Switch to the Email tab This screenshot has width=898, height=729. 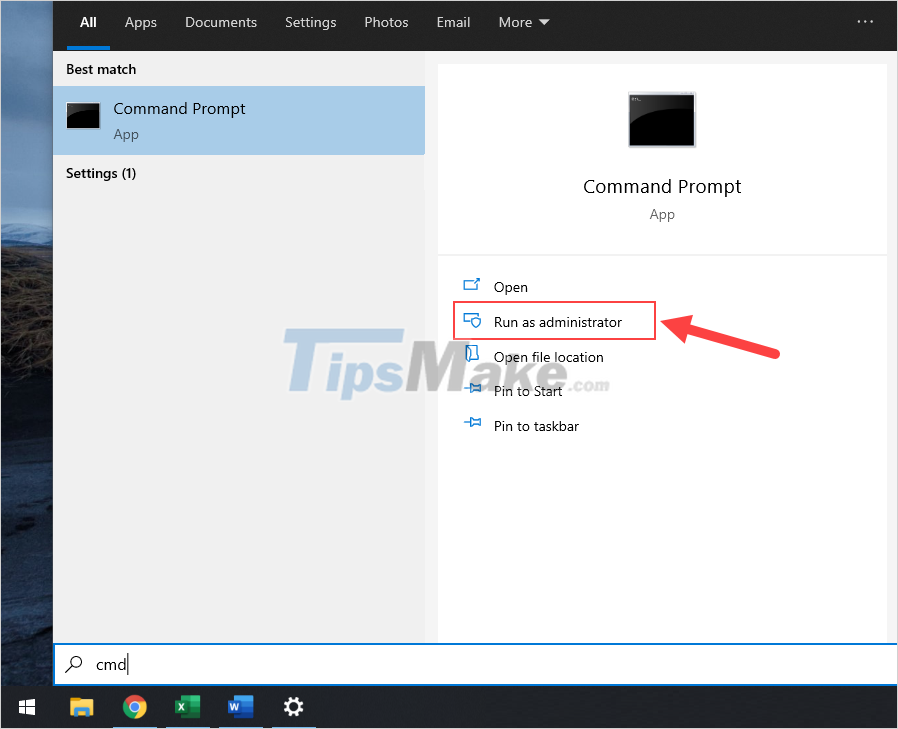pos(453,22)
